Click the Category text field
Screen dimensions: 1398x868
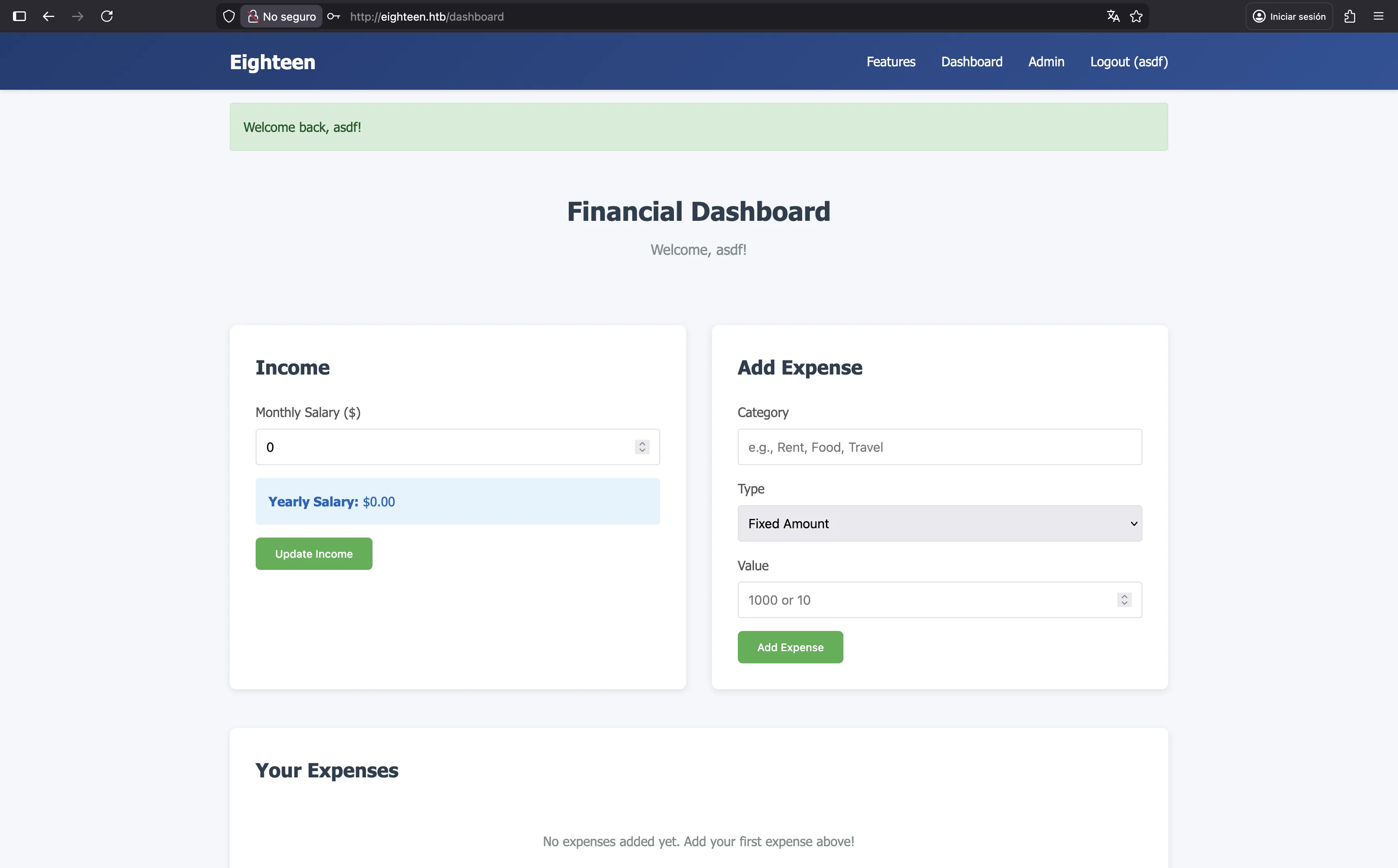tap(939, 447)
